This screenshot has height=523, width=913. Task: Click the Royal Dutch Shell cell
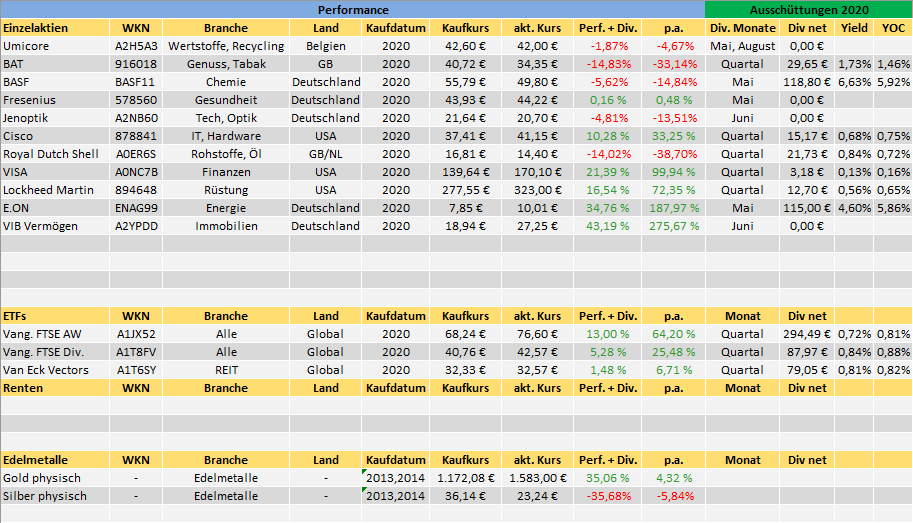pos(55,154)
